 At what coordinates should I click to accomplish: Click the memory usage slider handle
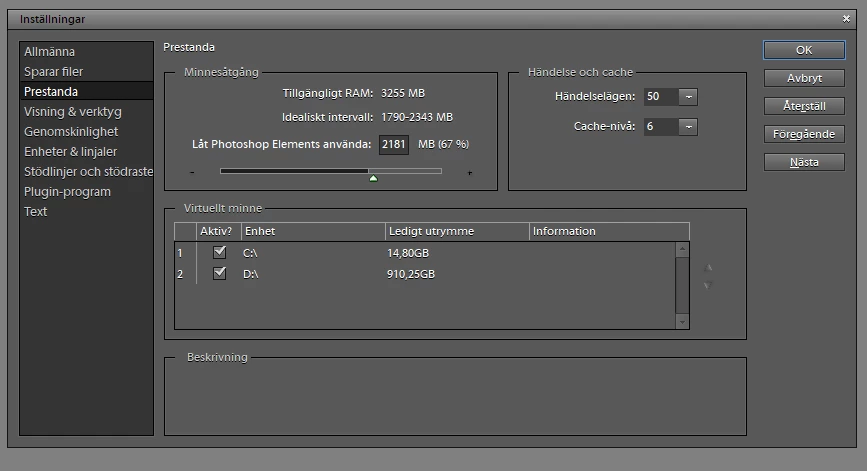pyautogui.click(x=373, y=178)
